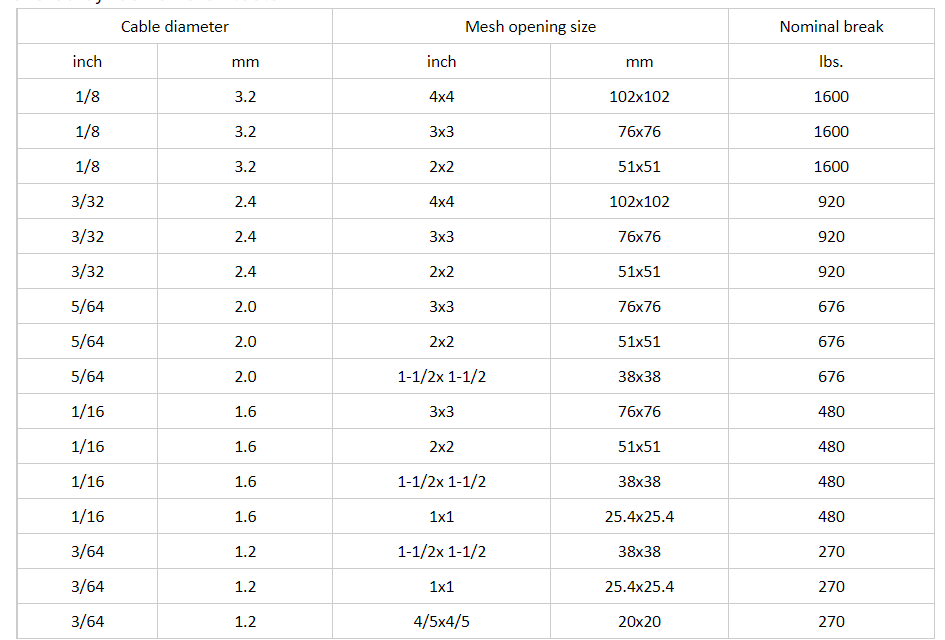
Task: Select 2x2 mesh cell in 3/32 row
Action: pyautogui.click(x=441, y=272)
